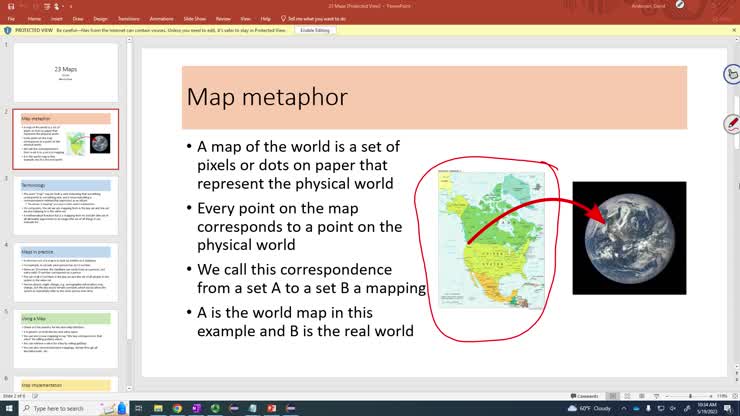The width and height of the screenshot is (740, 416).
Task: Click the 60°F Cloudy weather widget
Action: [x=589, y=408]
